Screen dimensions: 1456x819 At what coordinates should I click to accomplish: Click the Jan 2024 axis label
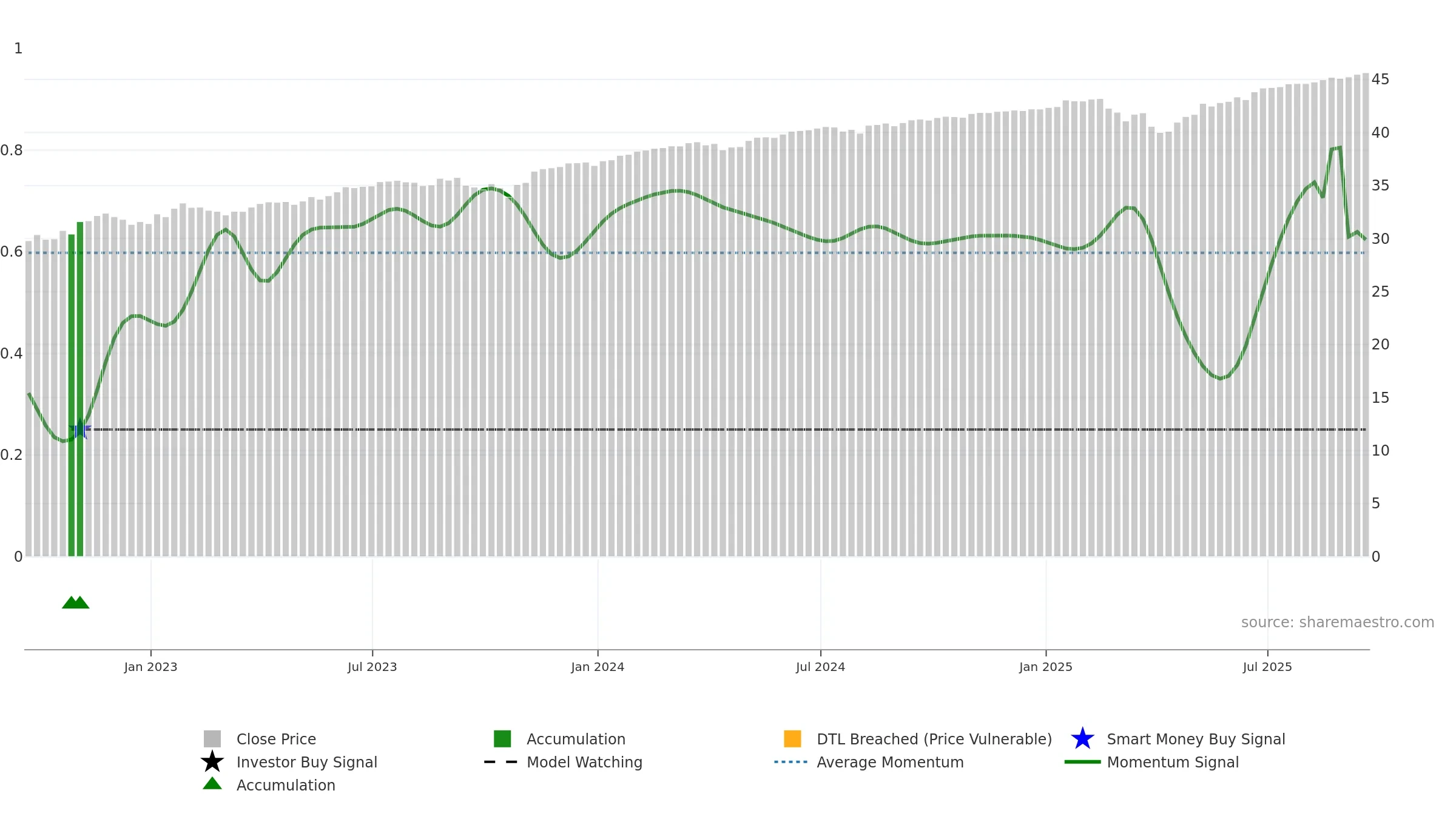tap(598, 667)
